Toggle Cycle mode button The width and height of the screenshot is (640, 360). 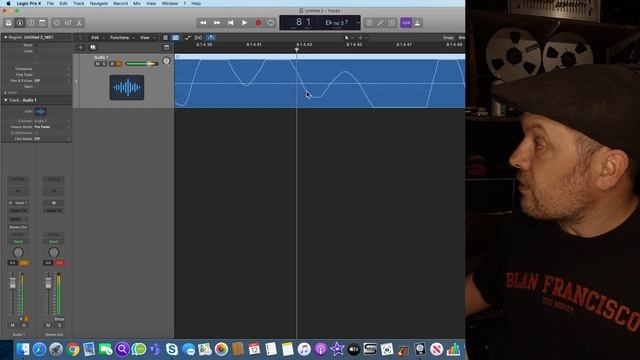coord(271,23)
